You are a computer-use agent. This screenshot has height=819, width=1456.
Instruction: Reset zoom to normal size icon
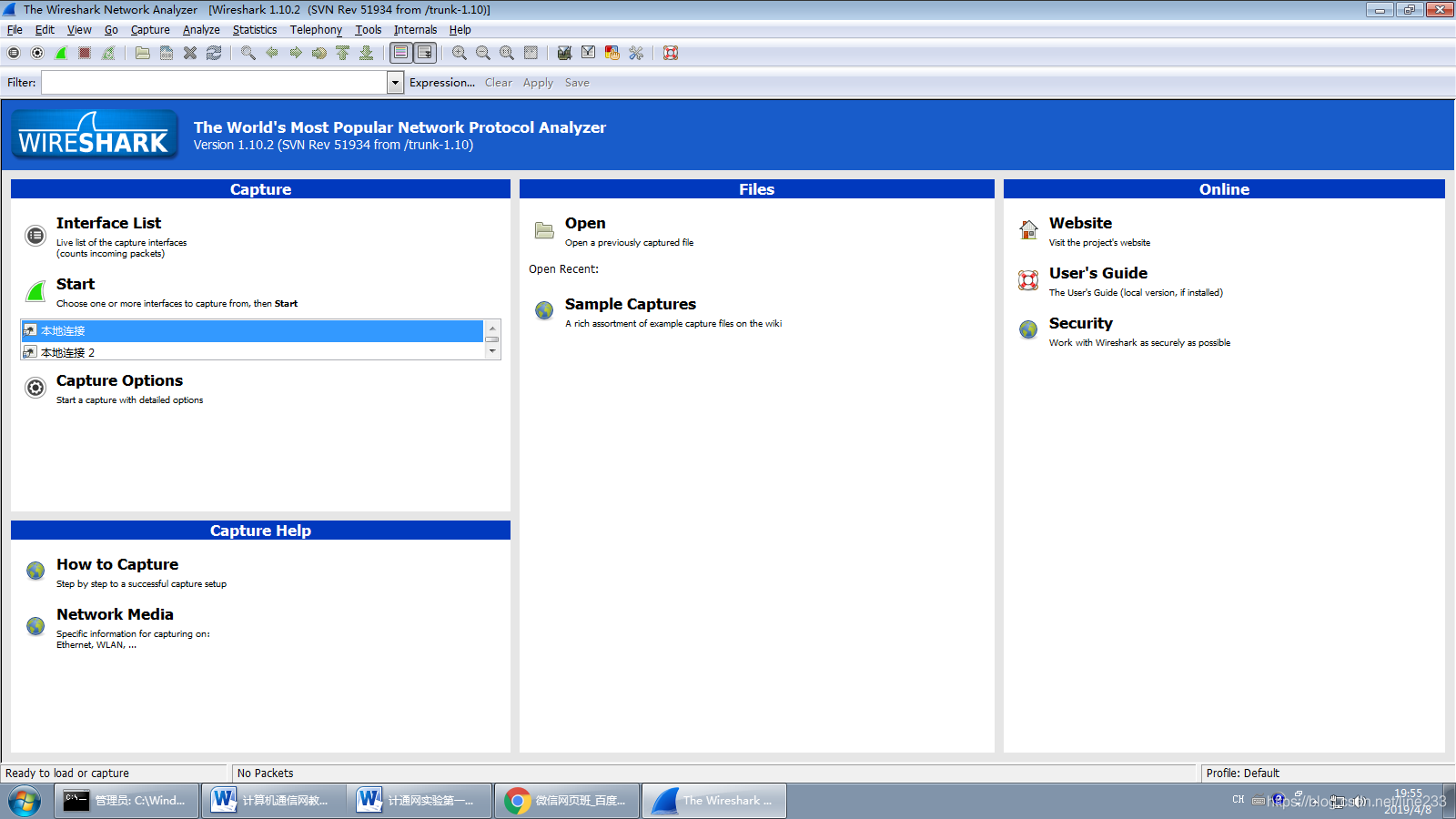point(507,53)
